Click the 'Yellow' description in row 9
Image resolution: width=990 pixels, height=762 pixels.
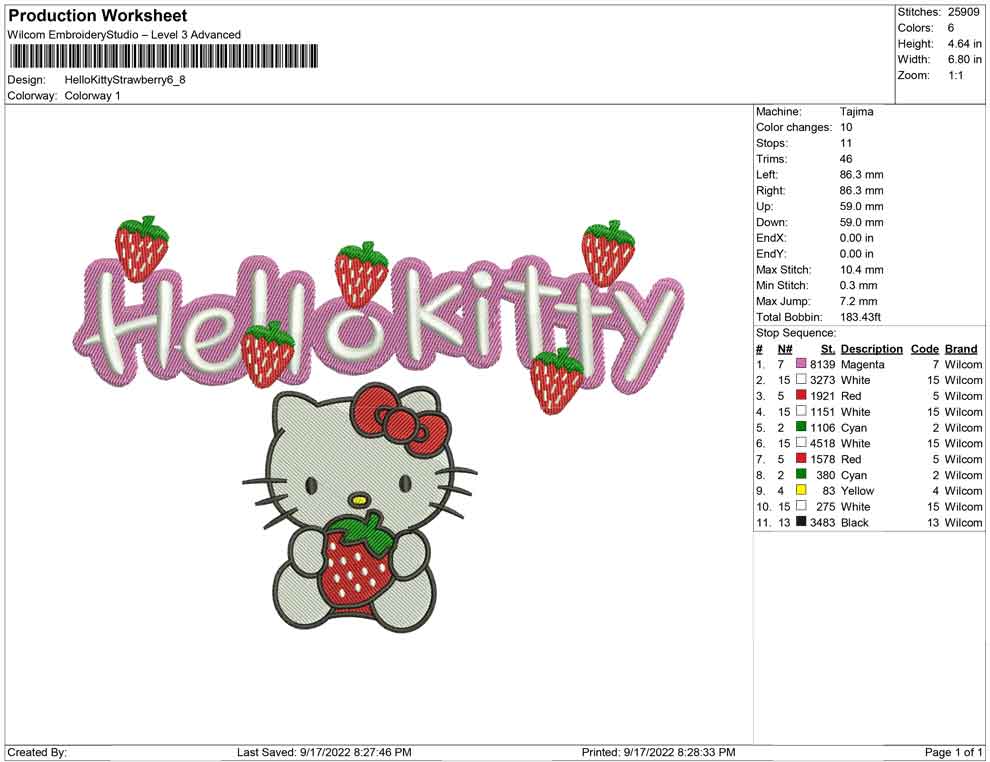click(x=857, y=491)
